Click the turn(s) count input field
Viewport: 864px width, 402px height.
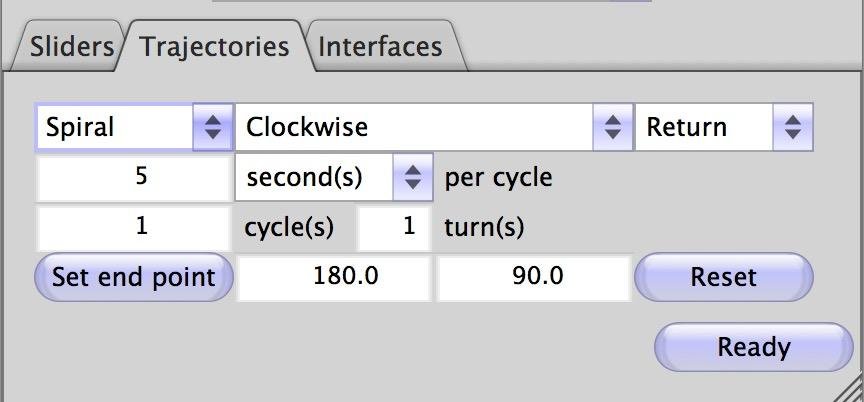click(395, 227)
